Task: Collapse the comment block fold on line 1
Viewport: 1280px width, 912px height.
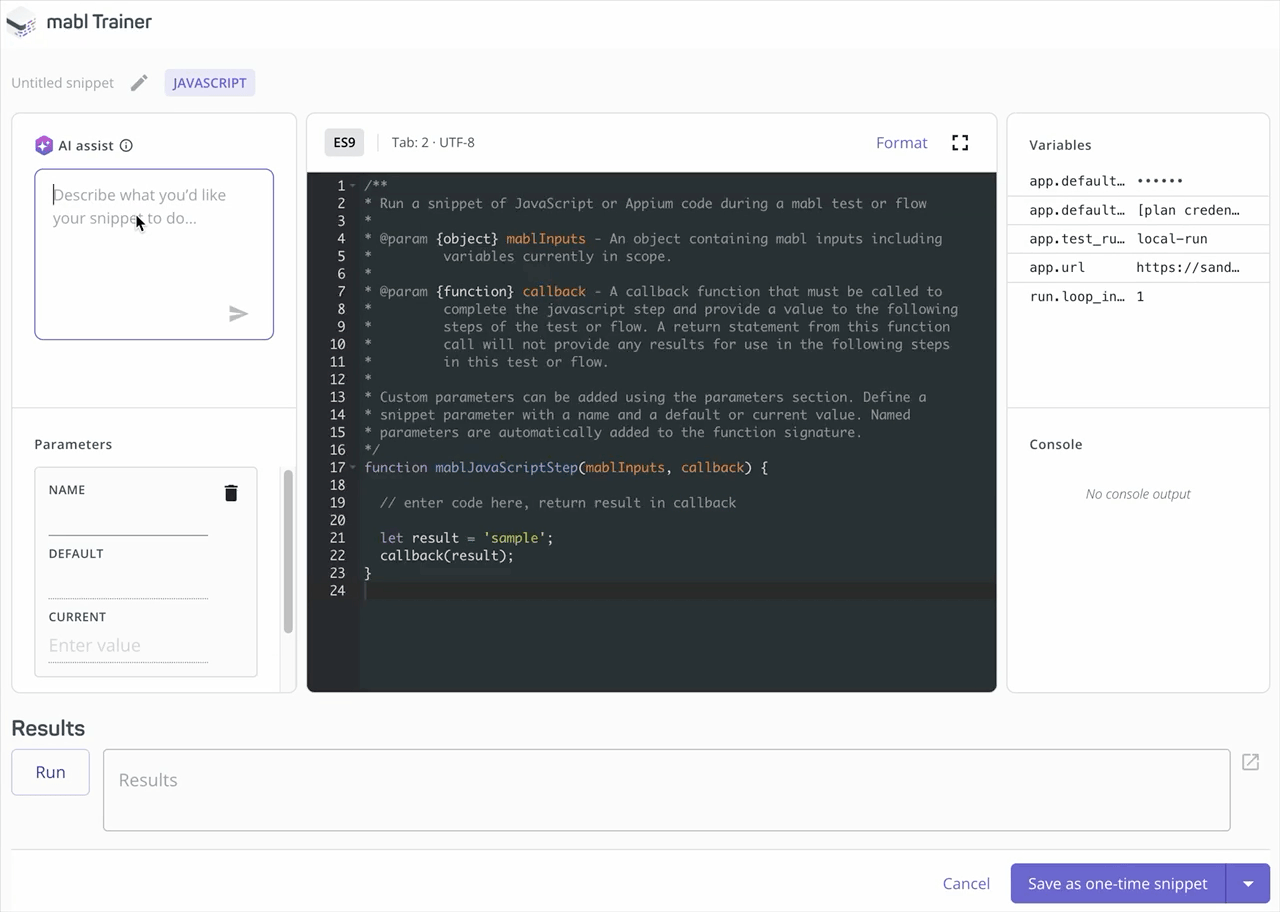Action: [353, 185]
